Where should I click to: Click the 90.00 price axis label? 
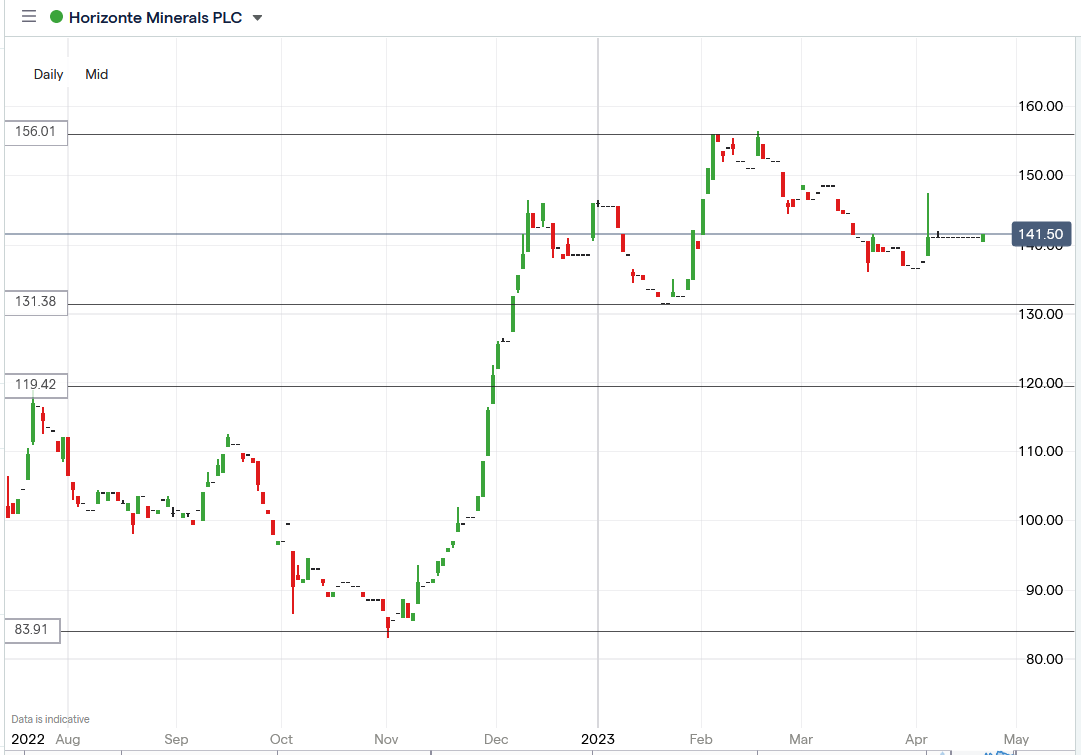point(1044,590)
